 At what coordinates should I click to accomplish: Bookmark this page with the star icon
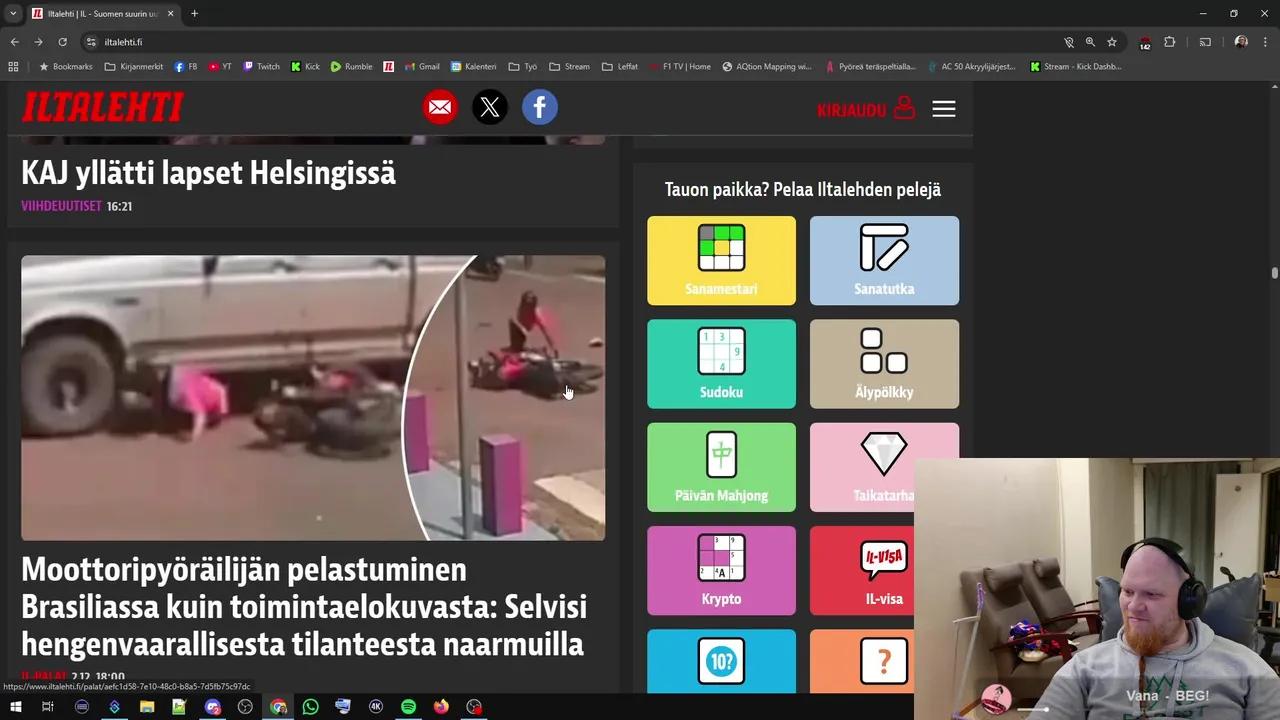click(1112, 42)
